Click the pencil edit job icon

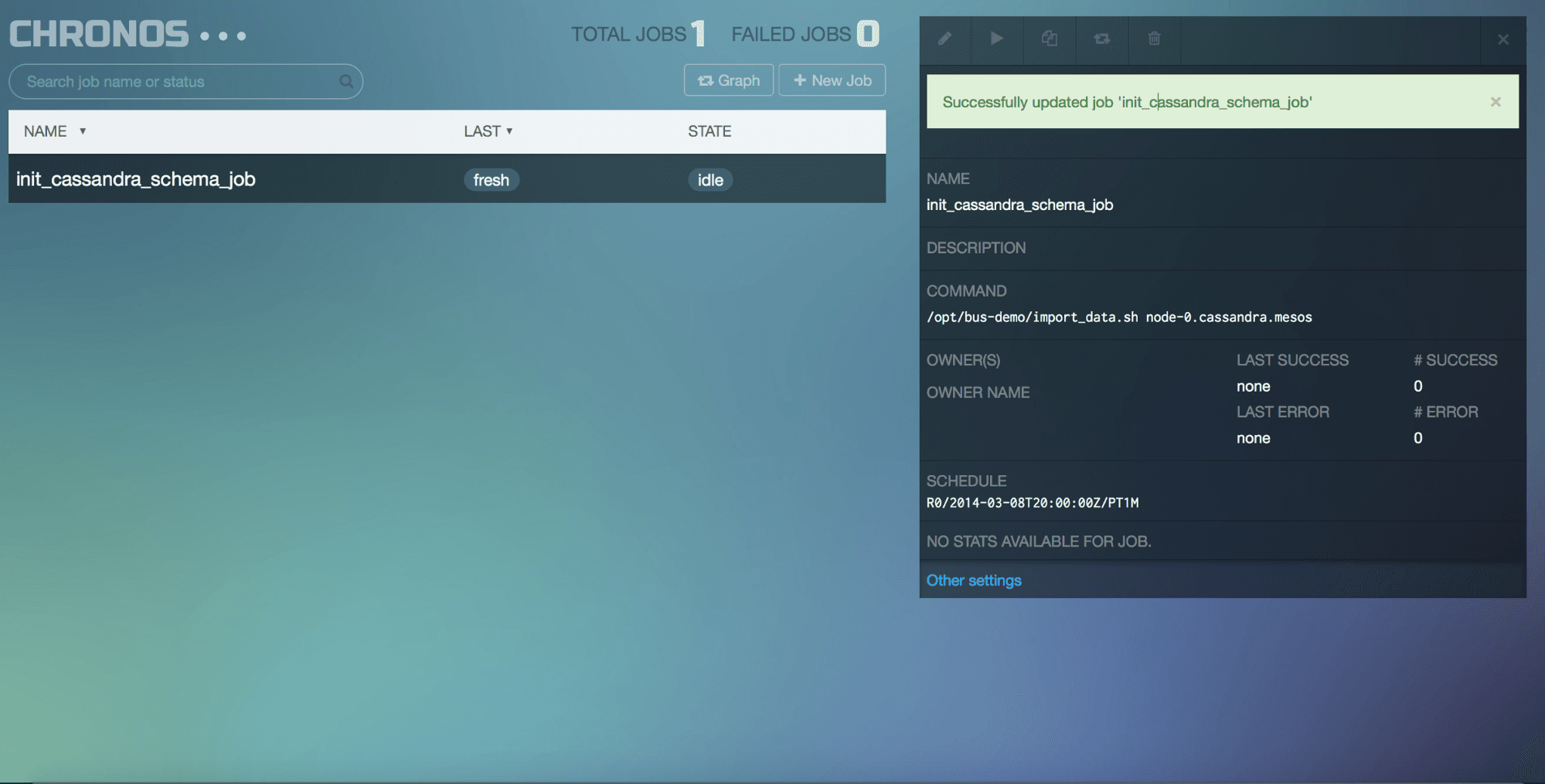944,39
